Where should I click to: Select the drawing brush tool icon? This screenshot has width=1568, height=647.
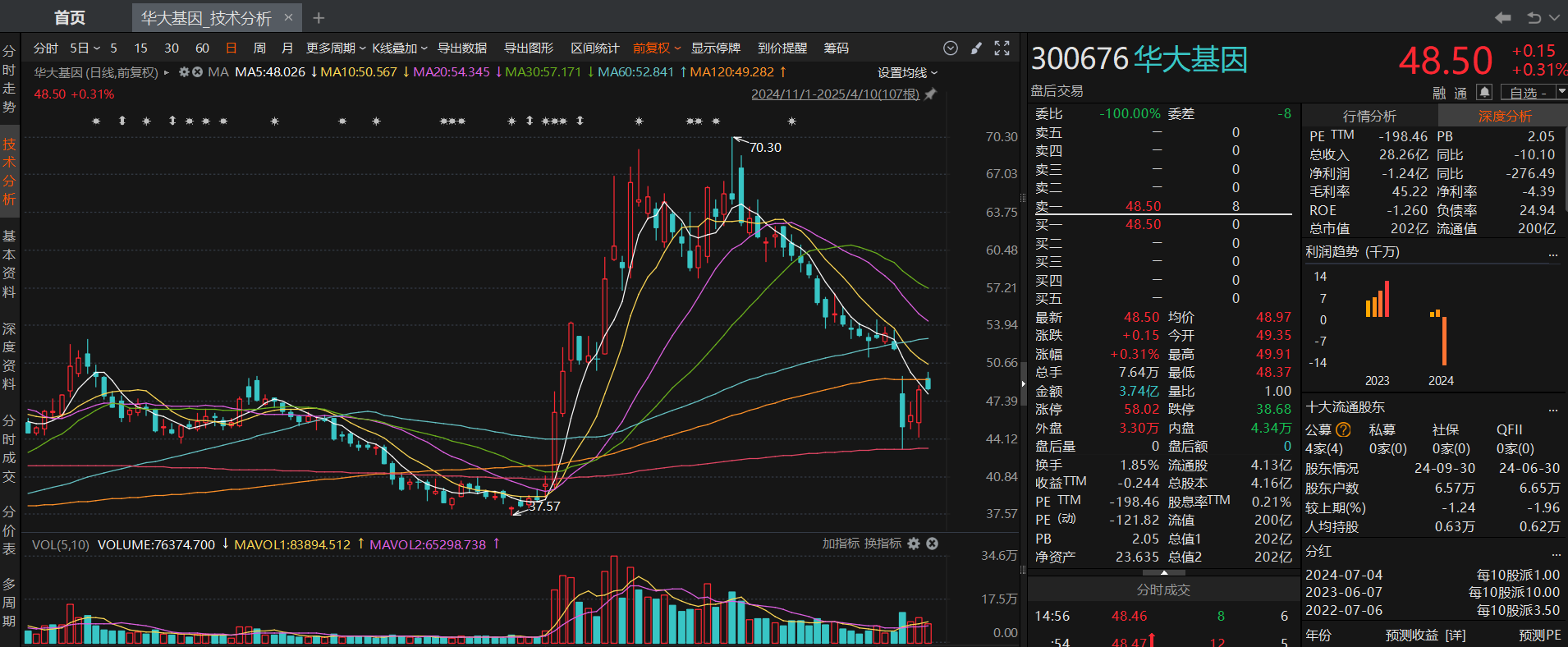pyautogui.click(x=976, y=48)
